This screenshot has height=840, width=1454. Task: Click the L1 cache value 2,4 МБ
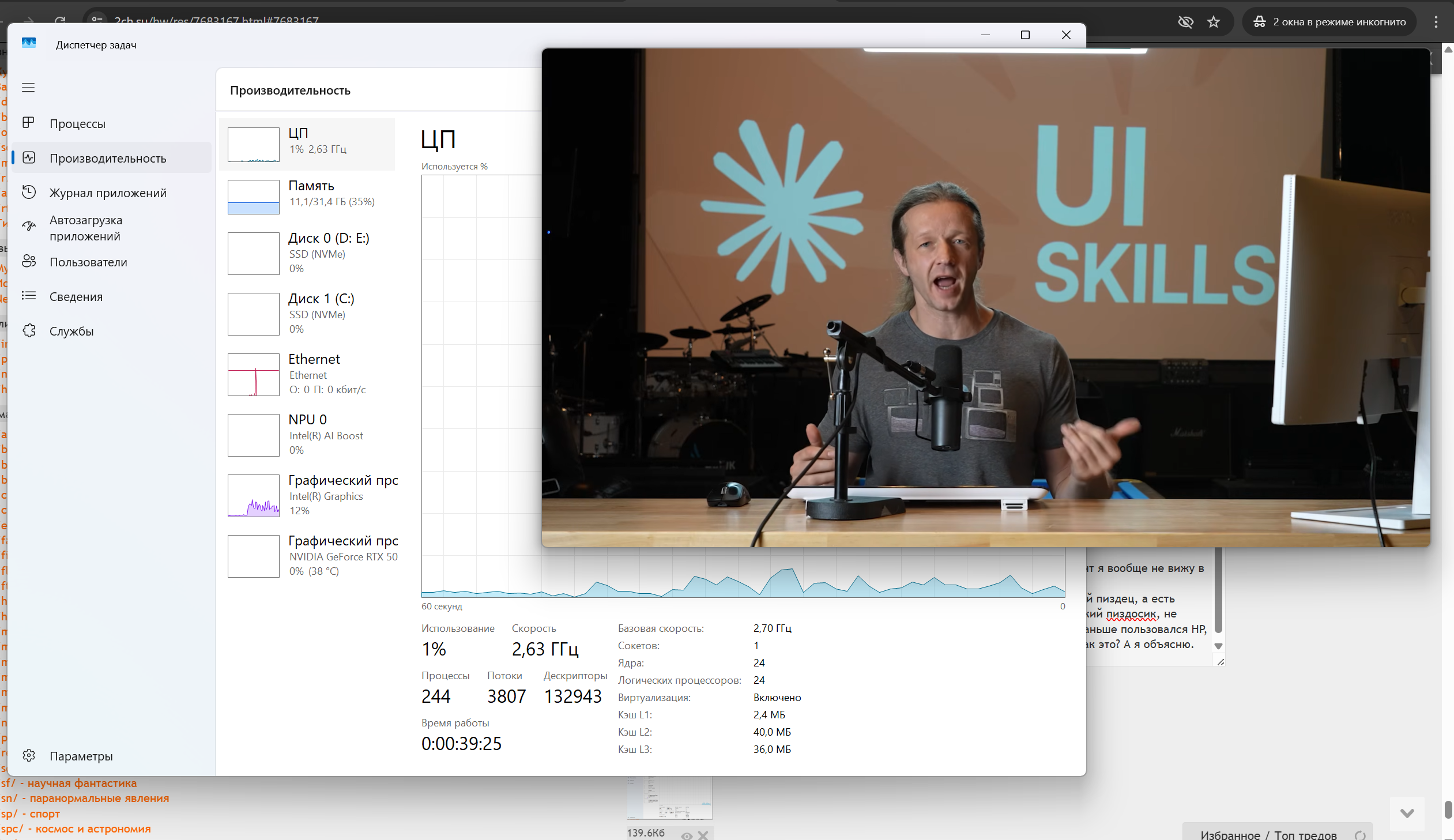pyautogui.click(x=769, y=715)
